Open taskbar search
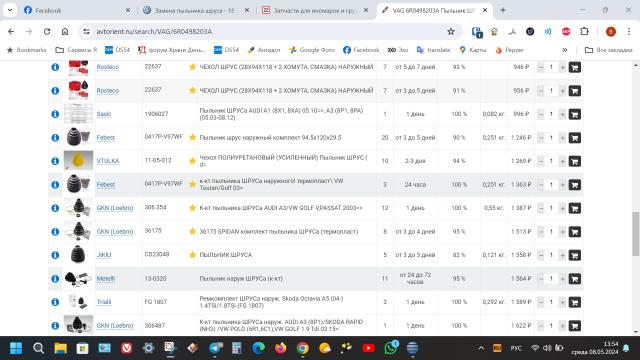The width and height of the screenshot is (640, 360). coord(38,348)
